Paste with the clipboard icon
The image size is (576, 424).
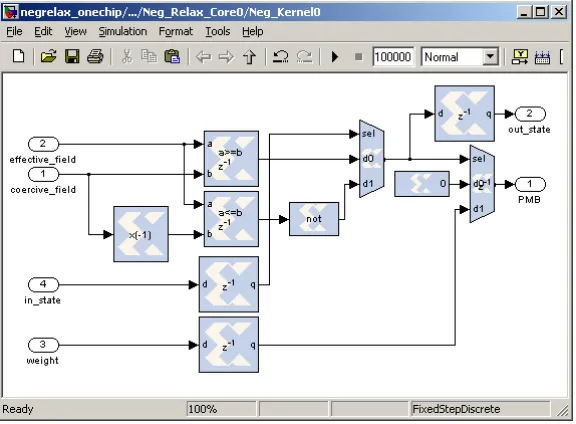(172, 57)
